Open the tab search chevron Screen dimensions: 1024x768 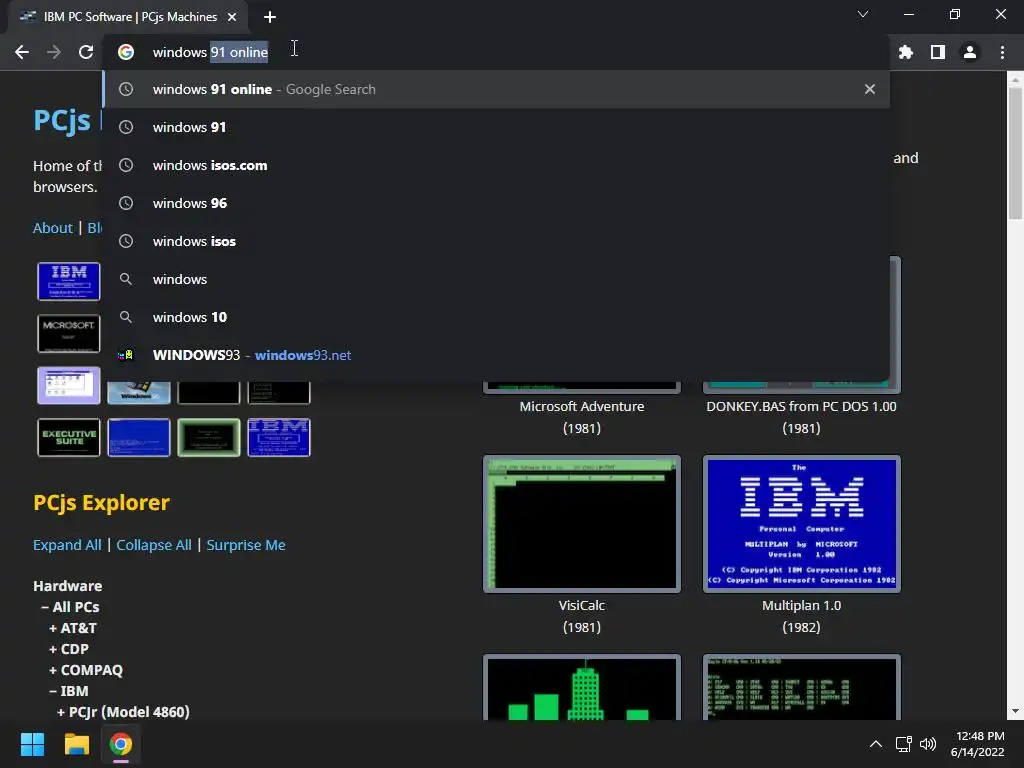[863, 14]
